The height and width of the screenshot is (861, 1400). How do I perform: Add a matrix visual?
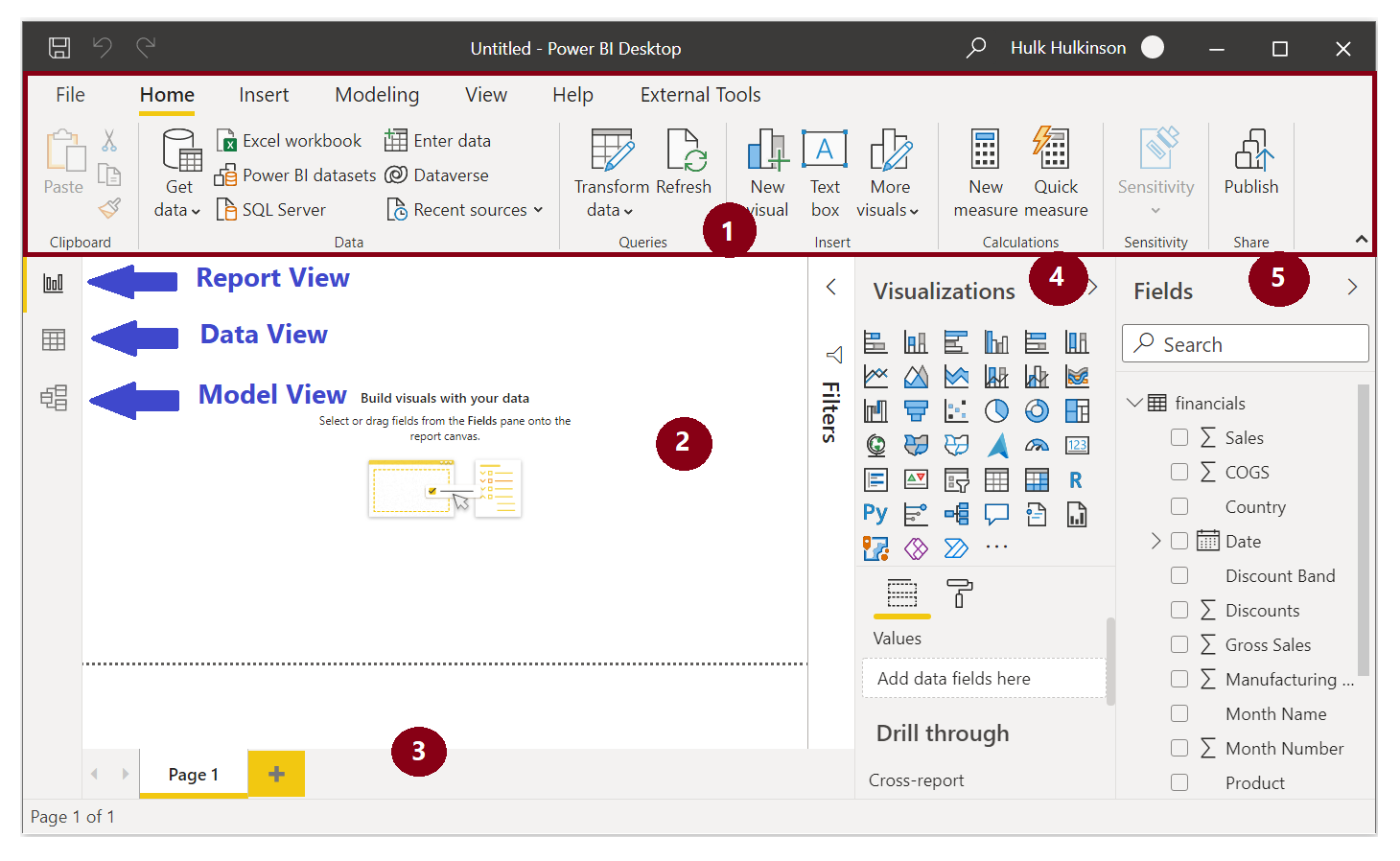click(x=1037, y=479)
